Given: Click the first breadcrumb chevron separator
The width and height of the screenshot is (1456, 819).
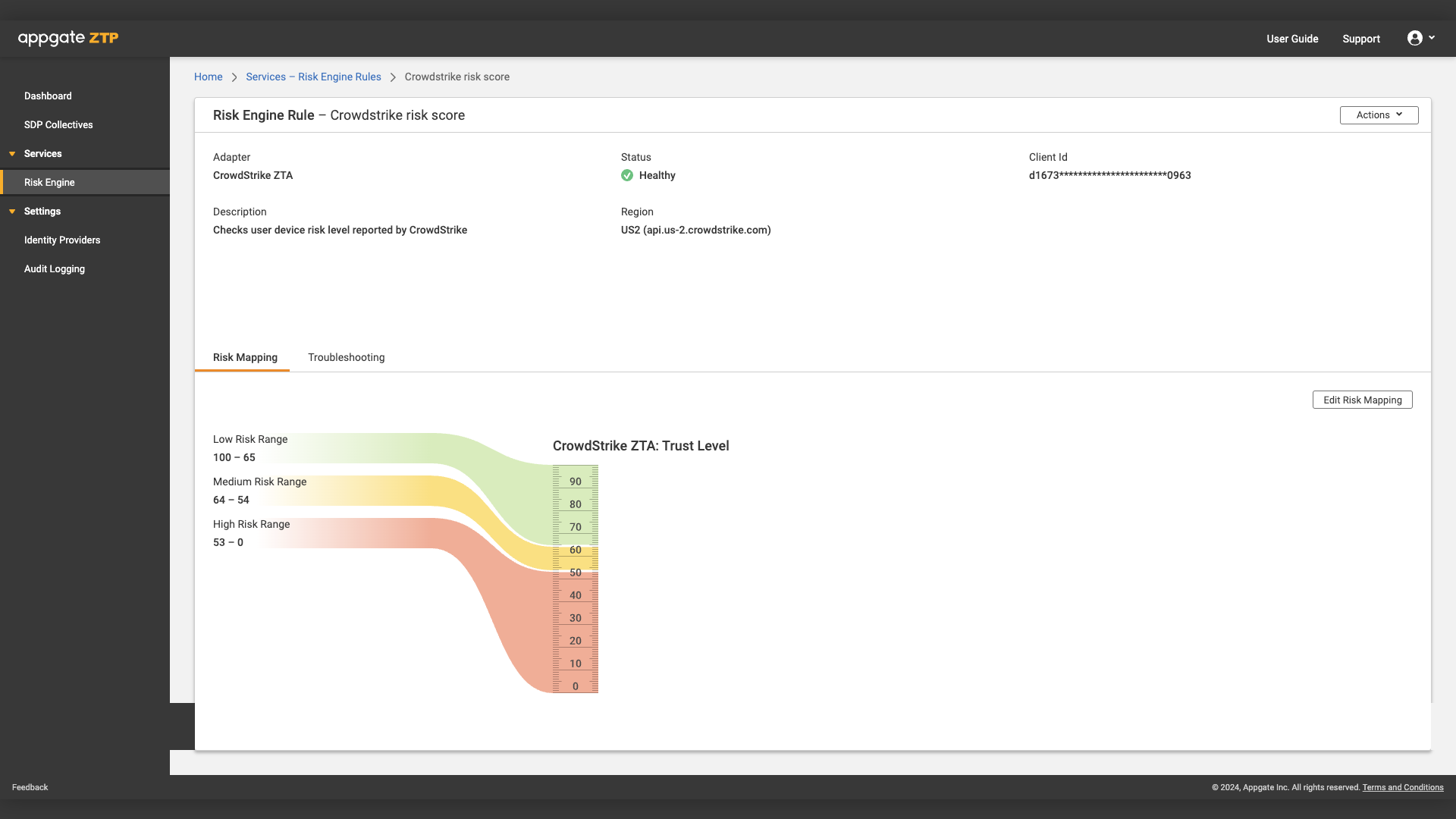Looking at the screenshot, I should pyautogui.click(x=234, y=77).
